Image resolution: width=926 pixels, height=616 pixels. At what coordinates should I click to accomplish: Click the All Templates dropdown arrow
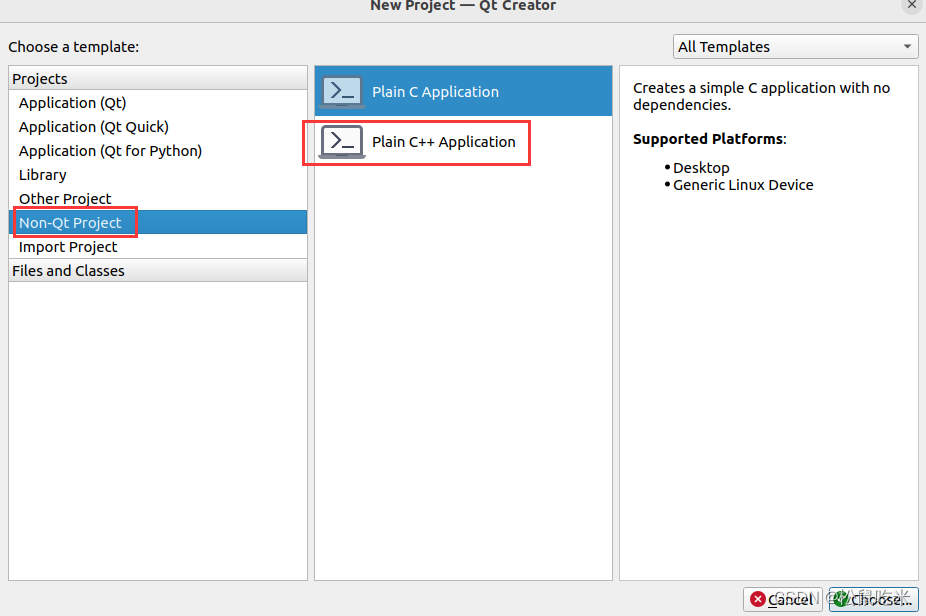(905, 46)
